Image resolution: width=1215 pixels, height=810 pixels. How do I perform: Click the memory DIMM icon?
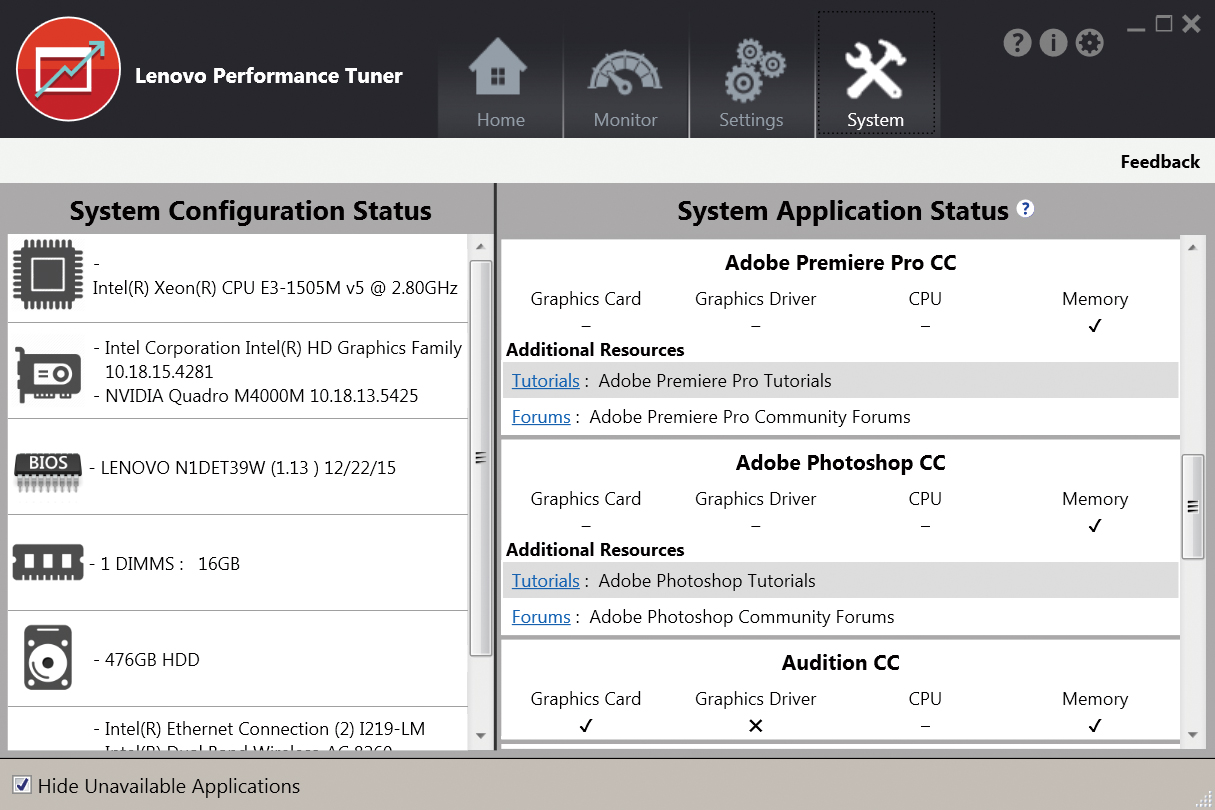(48, 563)
